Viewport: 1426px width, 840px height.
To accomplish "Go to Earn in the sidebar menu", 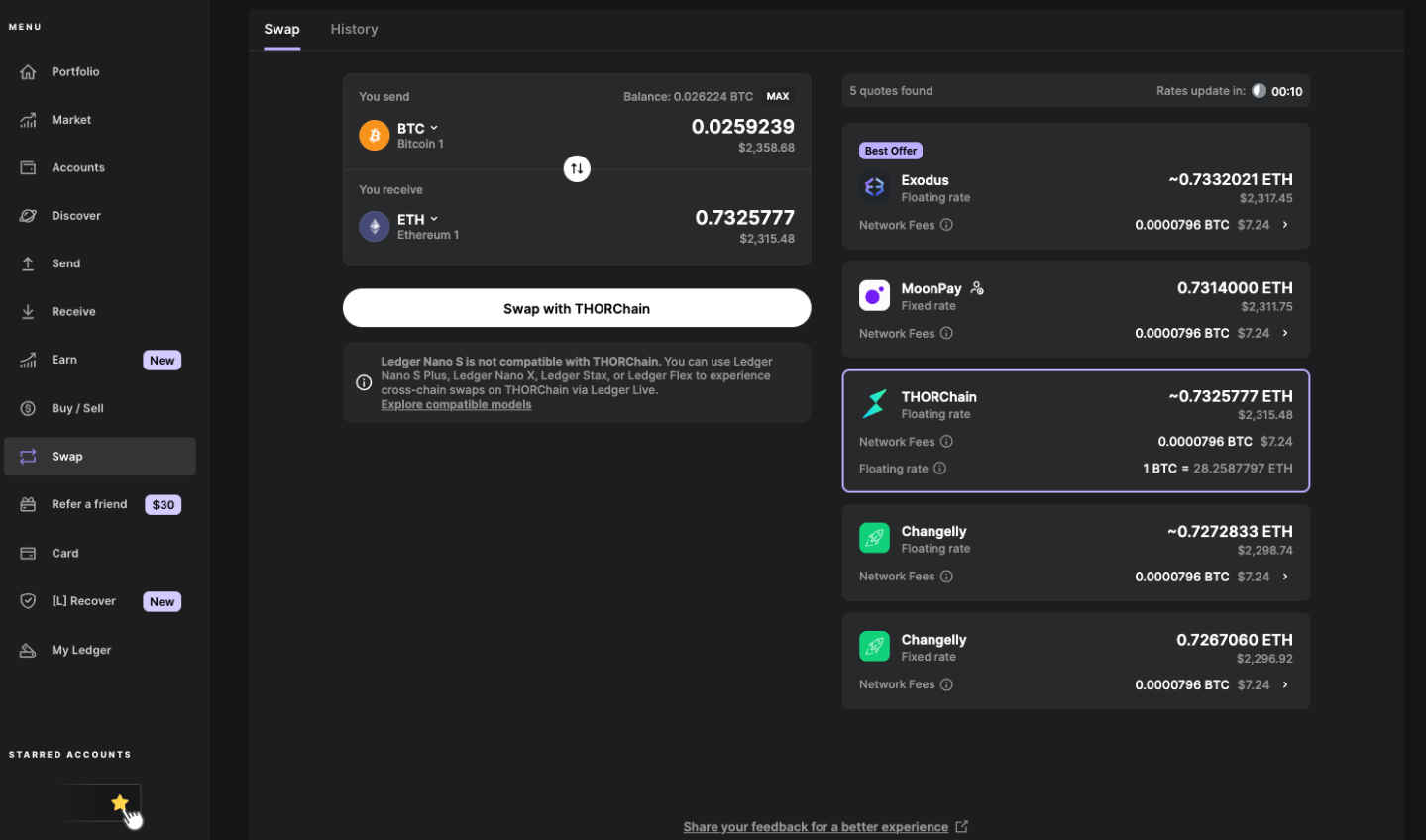I will click(x=64, y=360).
